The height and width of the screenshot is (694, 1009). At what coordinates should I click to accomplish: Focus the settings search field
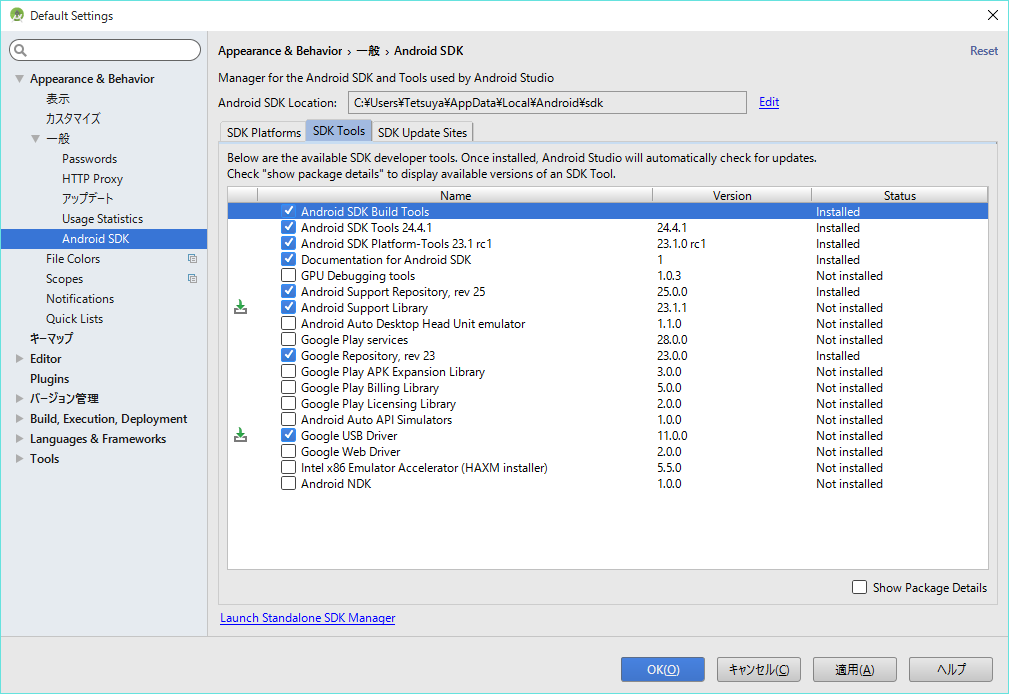tap(105, 50)
